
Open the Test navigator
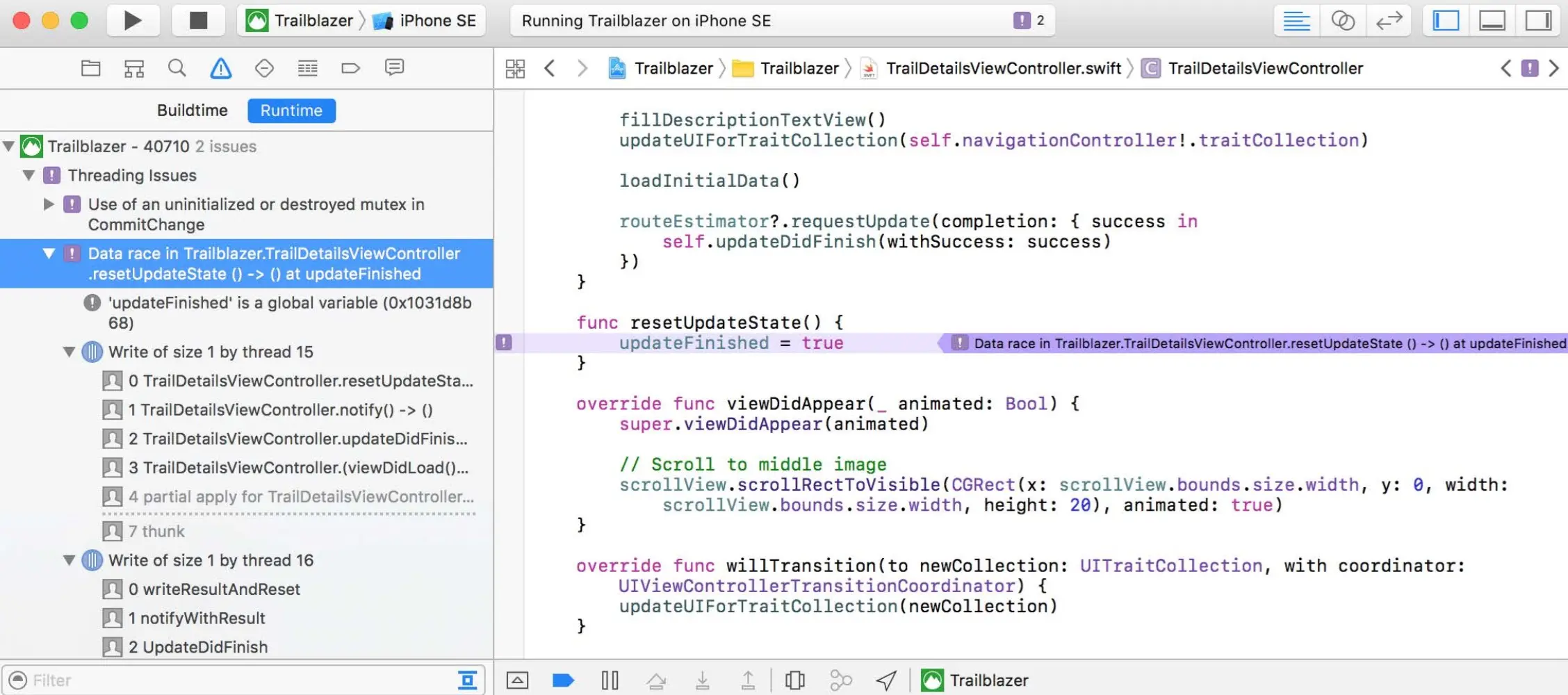(264, 68)
